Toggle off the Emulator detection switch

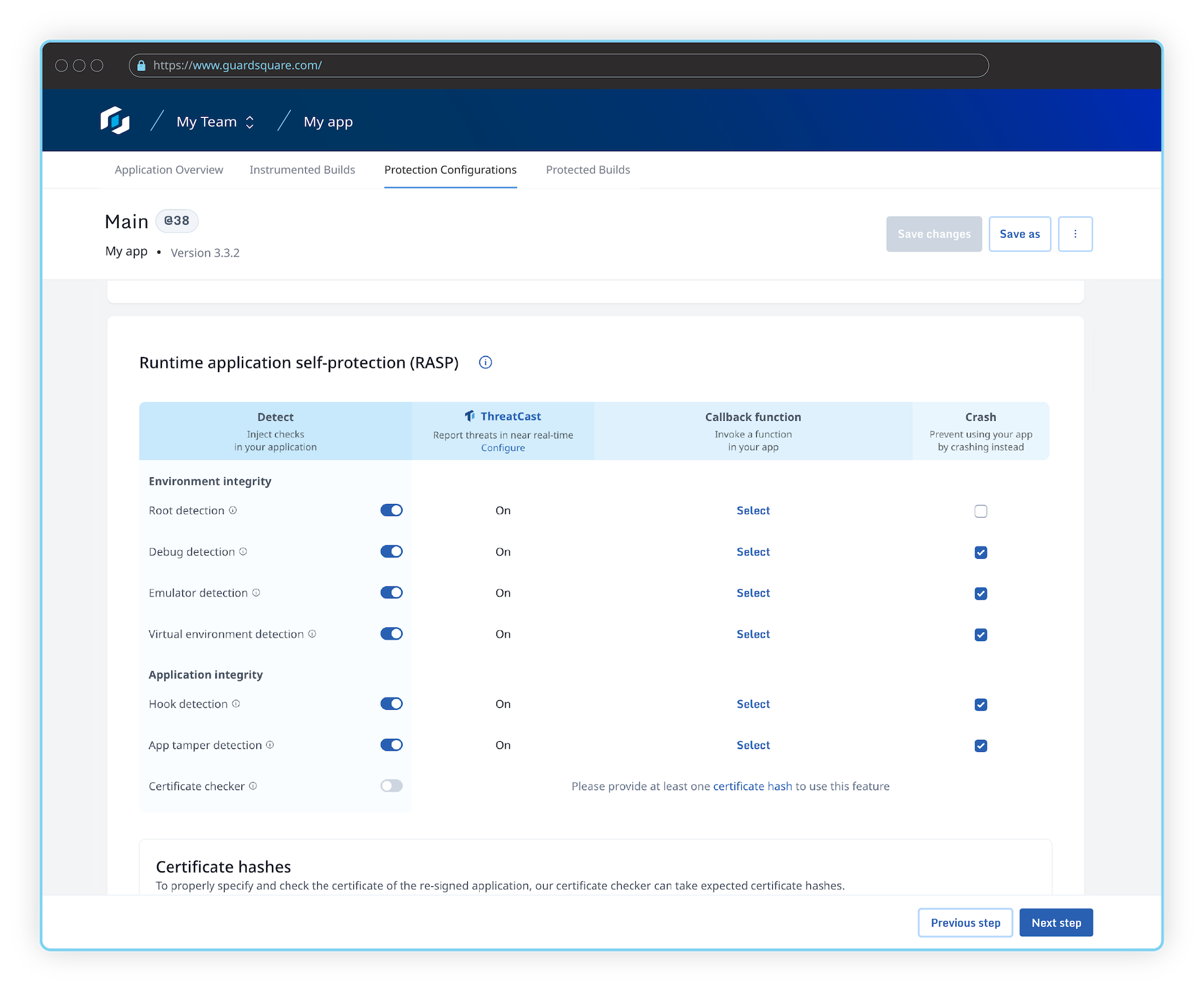pos(390,593)
